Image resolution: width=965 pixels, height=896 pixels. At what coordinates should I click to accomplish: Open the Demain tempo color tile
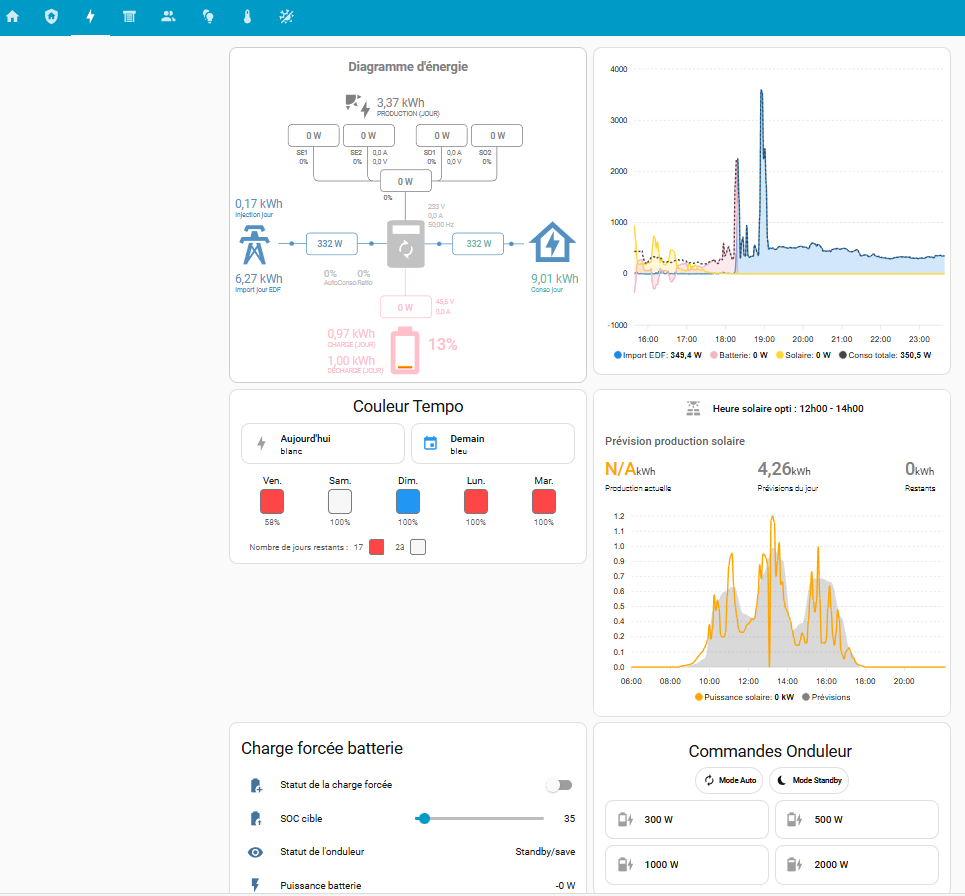492,444
